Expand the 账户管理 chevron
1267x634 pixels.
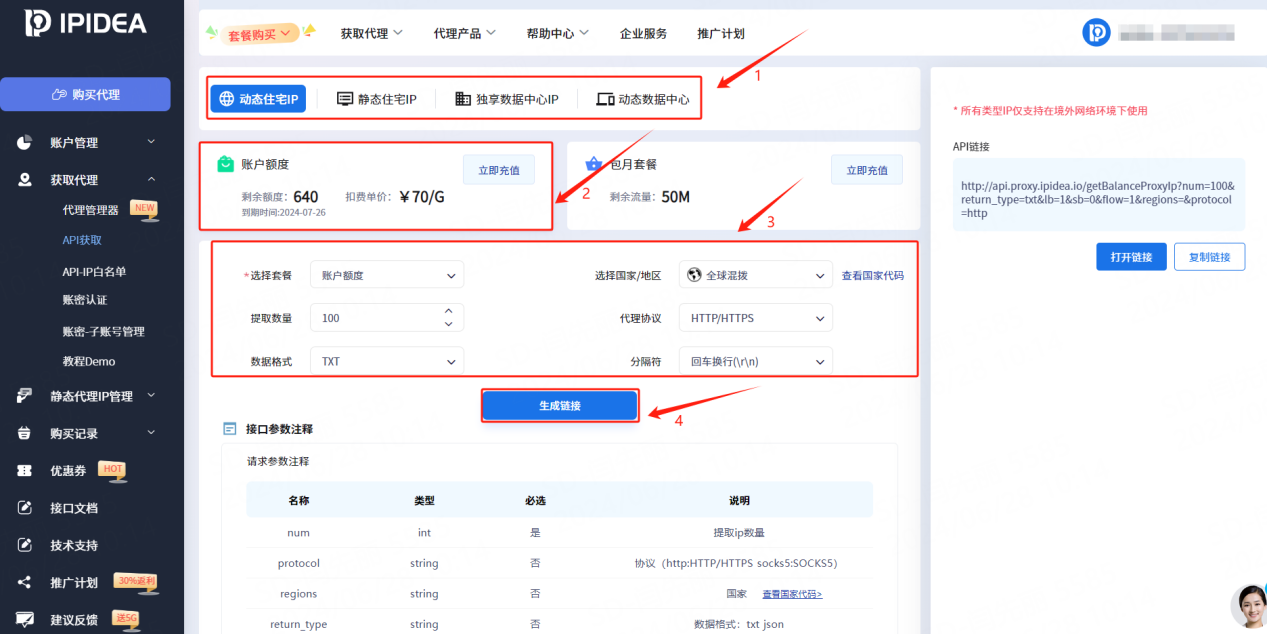[x=152, y=142]
